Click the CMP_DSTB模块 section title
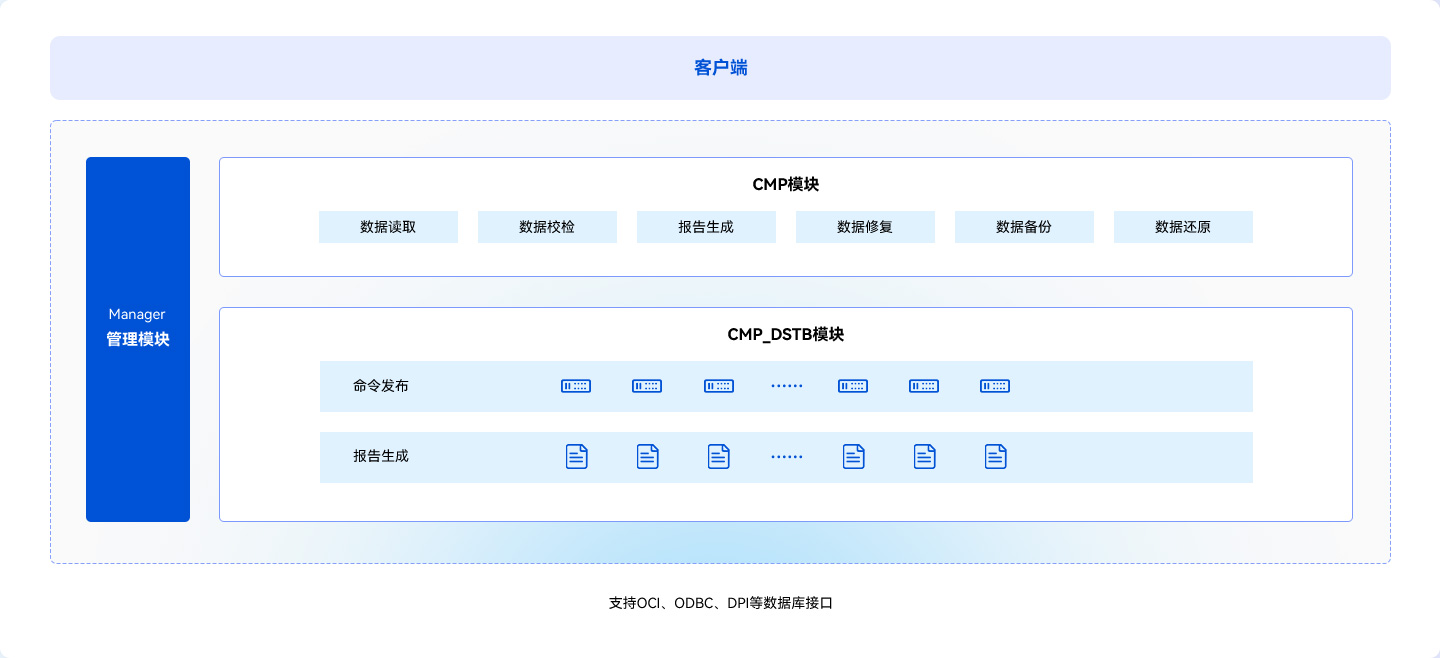 tap(786, 335)
